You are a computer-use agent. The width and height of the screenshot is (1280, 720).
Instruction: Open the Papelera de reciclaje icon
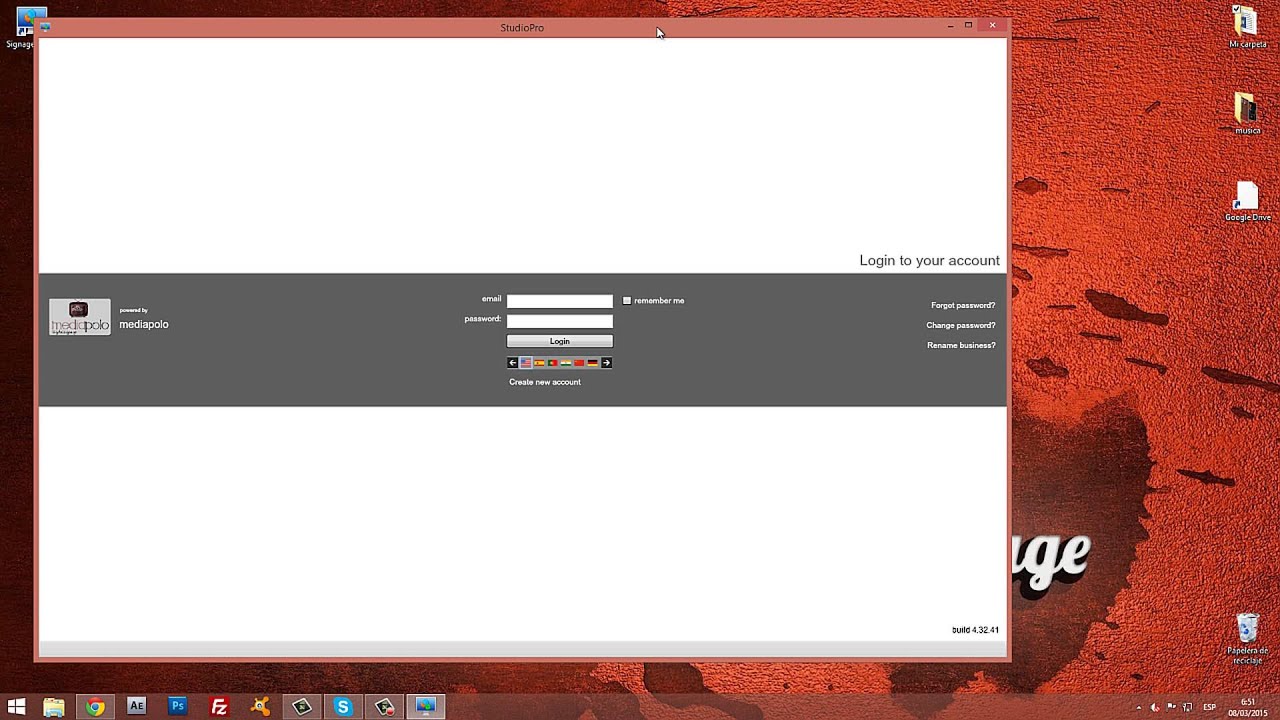1247,638
